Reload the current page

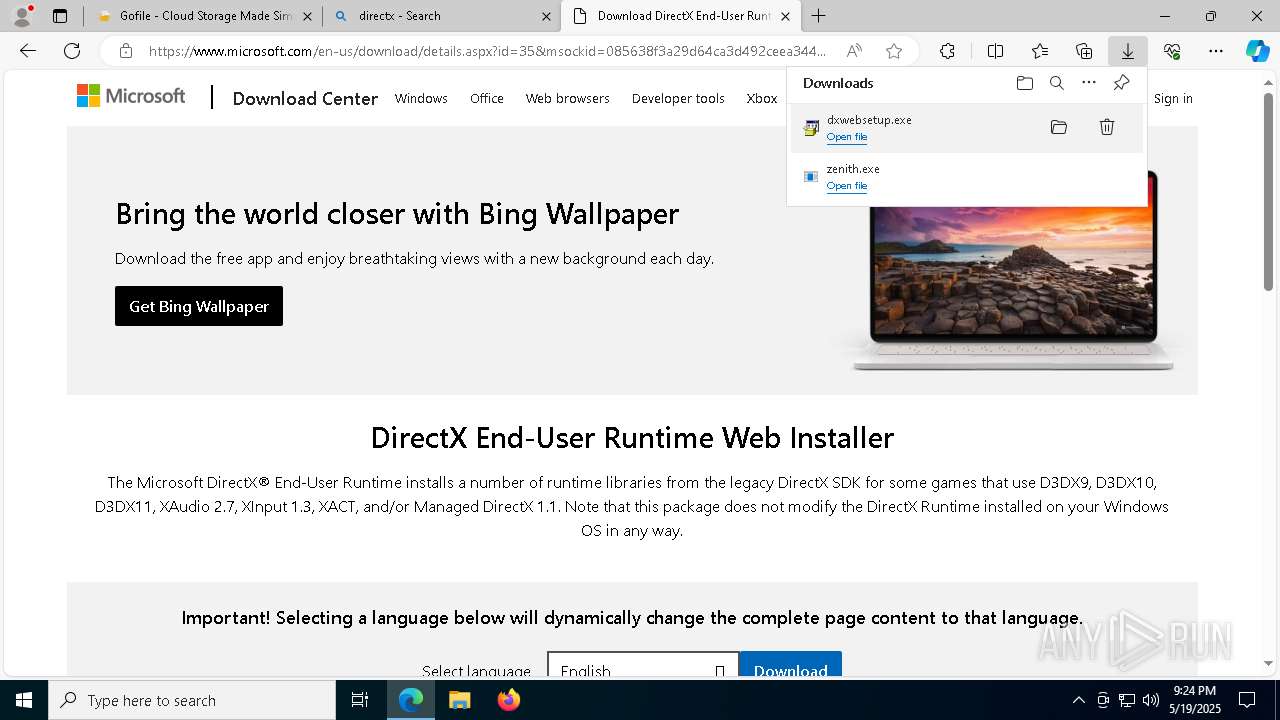tap(72, 51)
